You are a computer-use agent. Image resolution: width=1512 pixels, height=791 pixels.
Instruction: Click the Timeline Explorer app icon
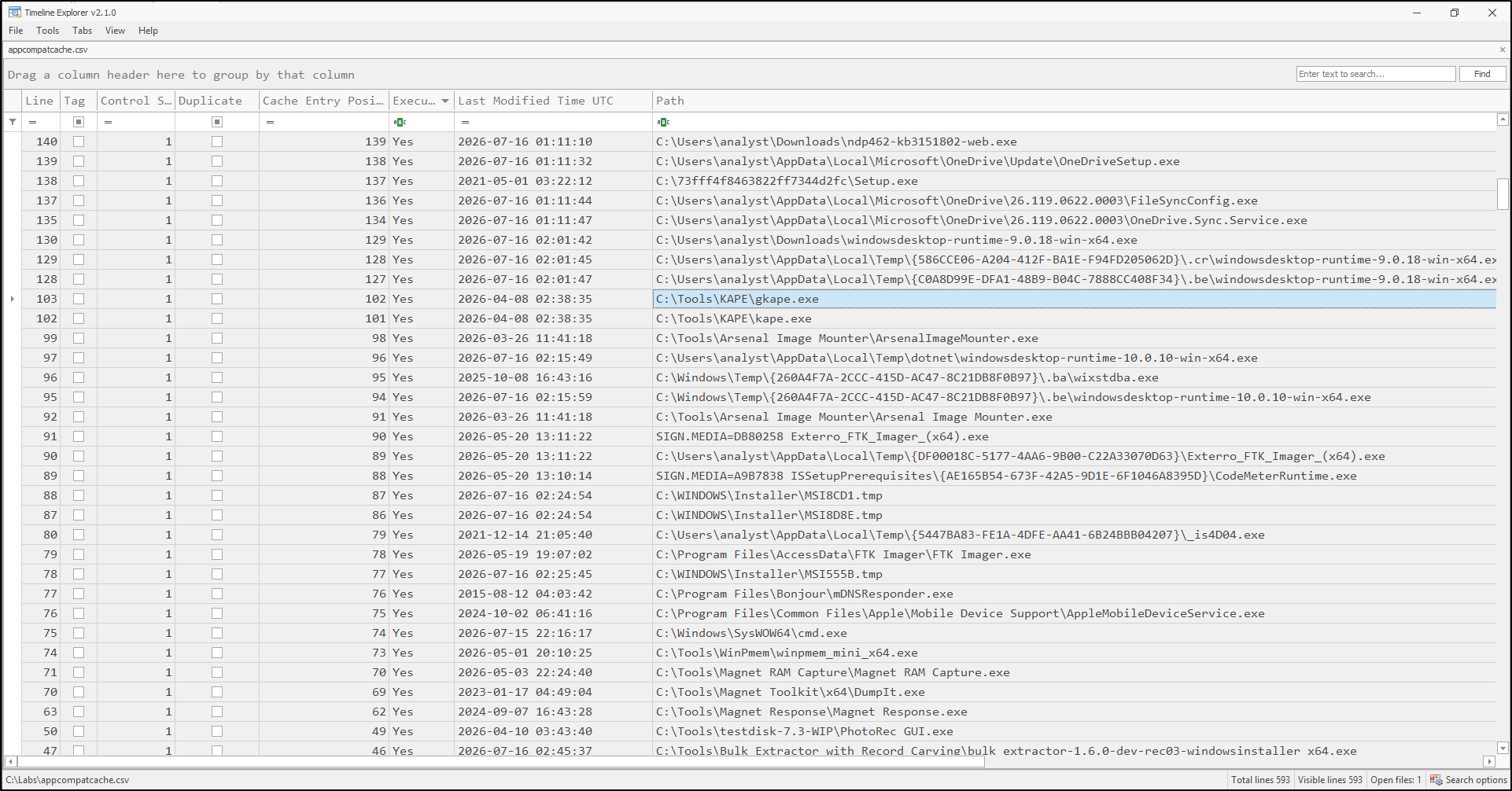click(14, 12)
